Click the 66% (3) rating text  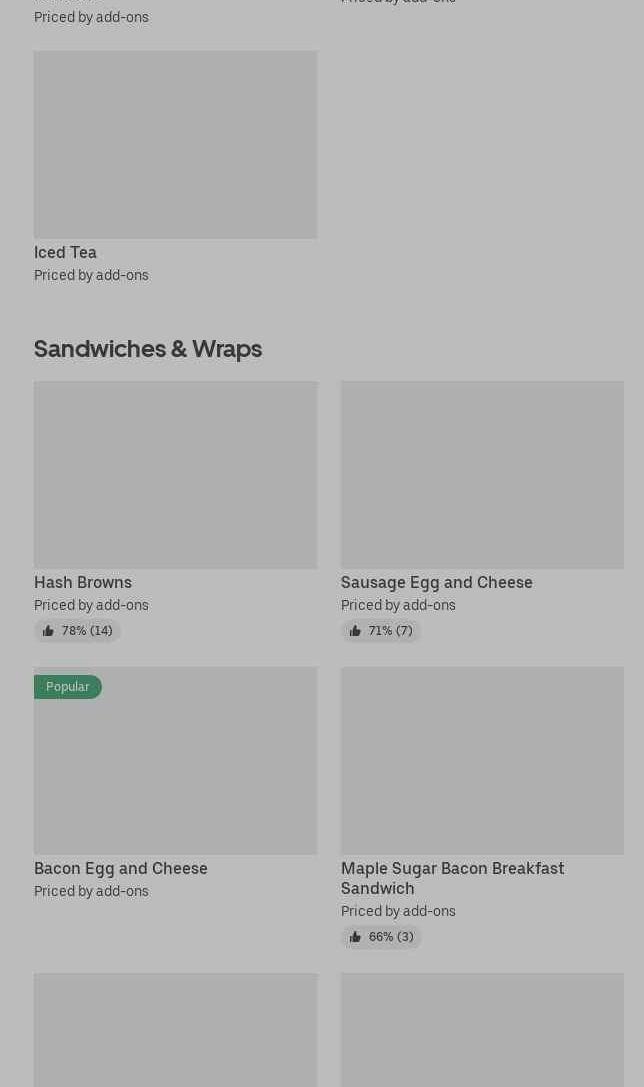(x=391, y=937)
